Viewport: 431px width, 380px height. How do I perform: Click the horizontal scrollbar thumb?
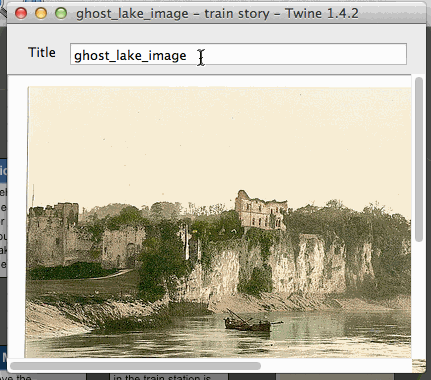tap(135, 366)
